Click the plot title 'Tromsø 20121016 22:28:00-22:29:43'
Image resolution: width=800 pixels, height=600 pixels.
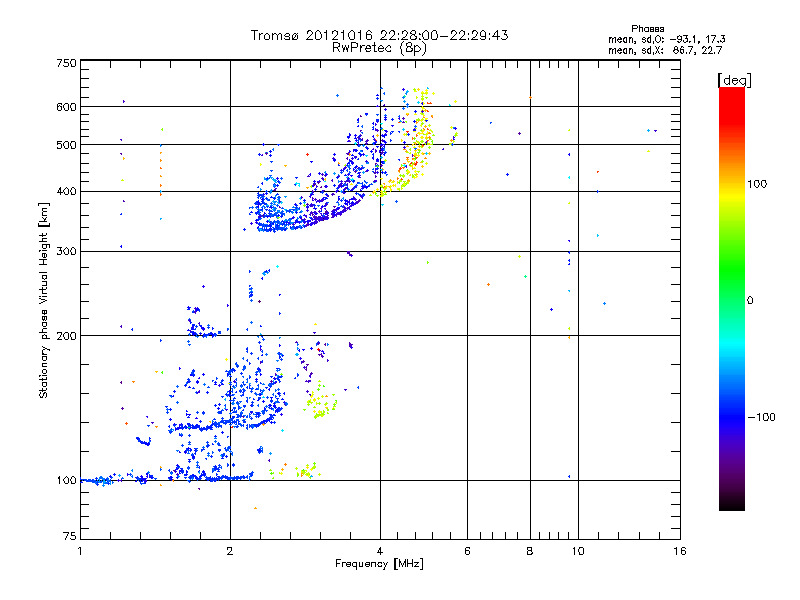coord(379,35)
